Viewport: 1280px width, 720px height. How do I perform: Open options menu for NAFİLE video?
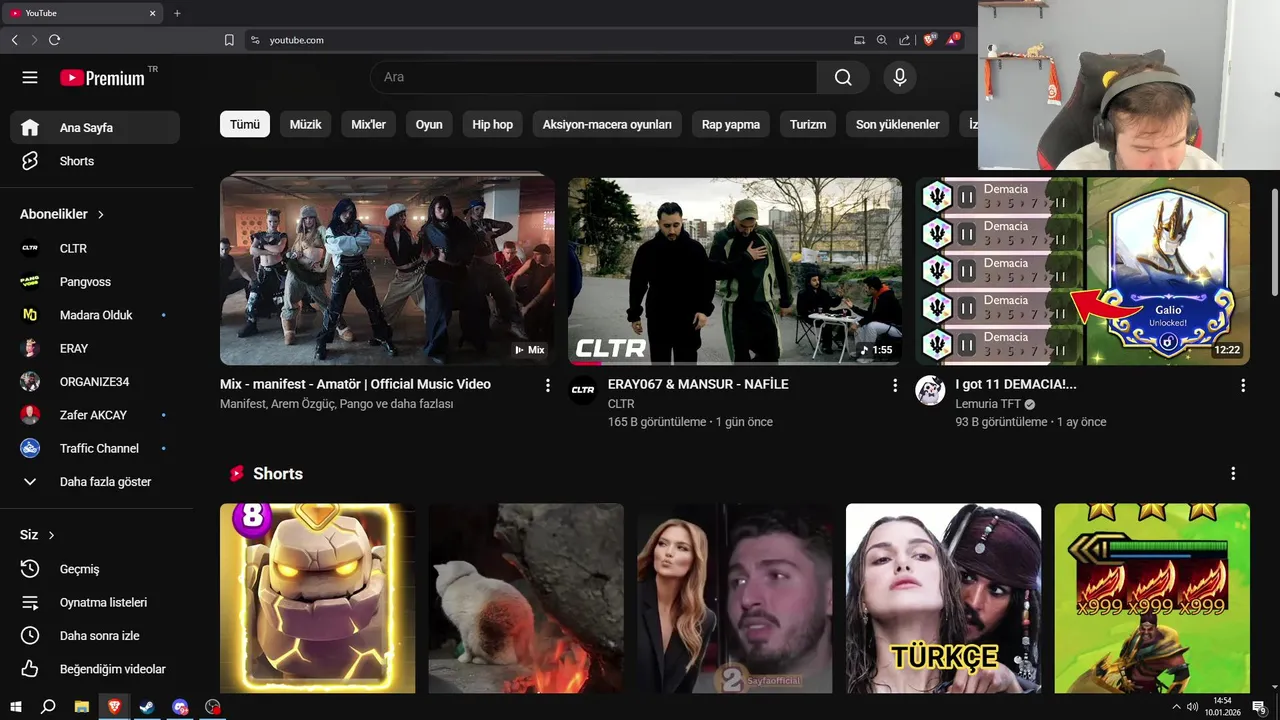pyautogui.click(x=895, y=385)
